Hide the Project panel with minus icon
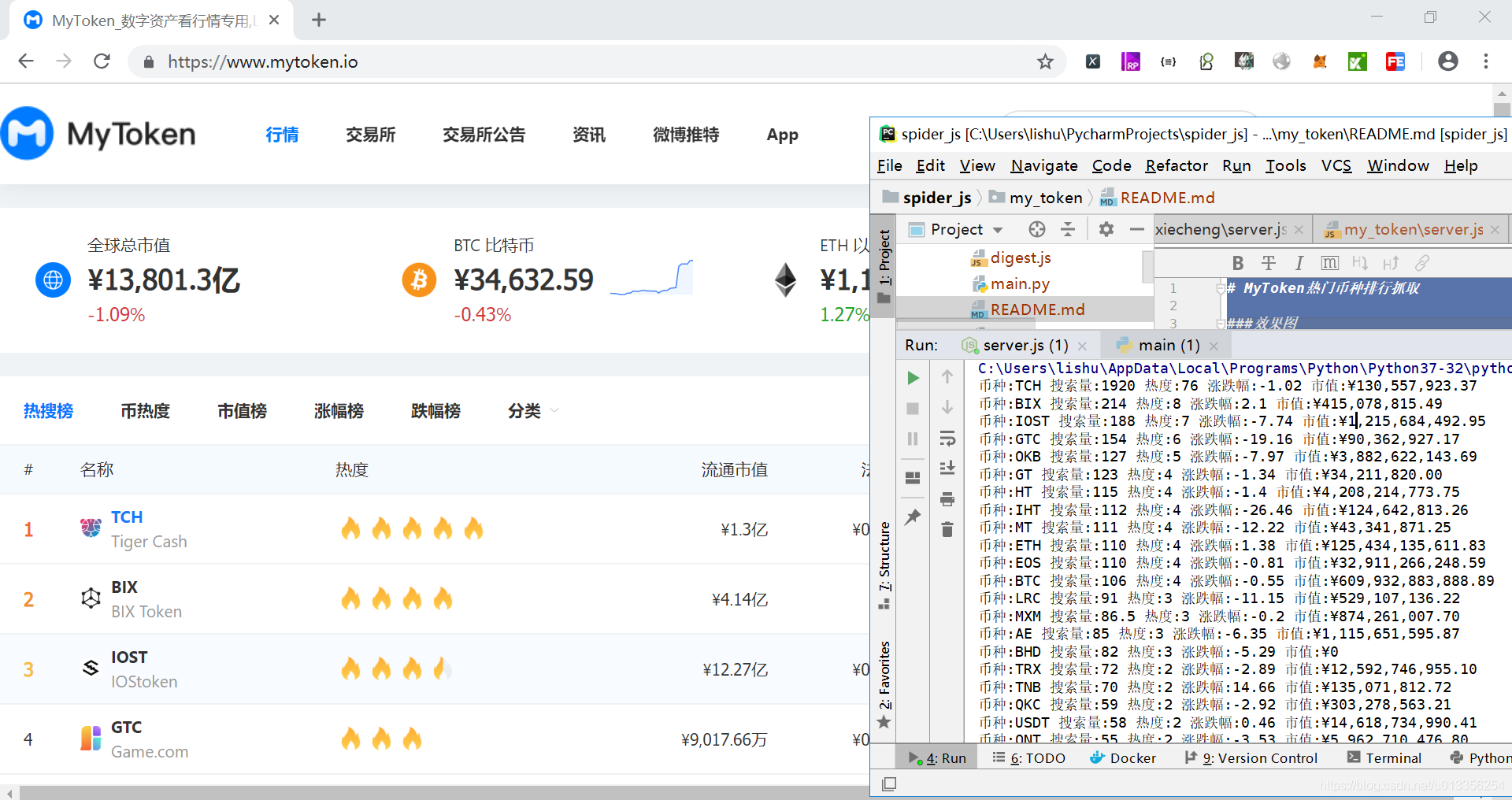Screen dimensions: 1512x800 pos(1136,229)
